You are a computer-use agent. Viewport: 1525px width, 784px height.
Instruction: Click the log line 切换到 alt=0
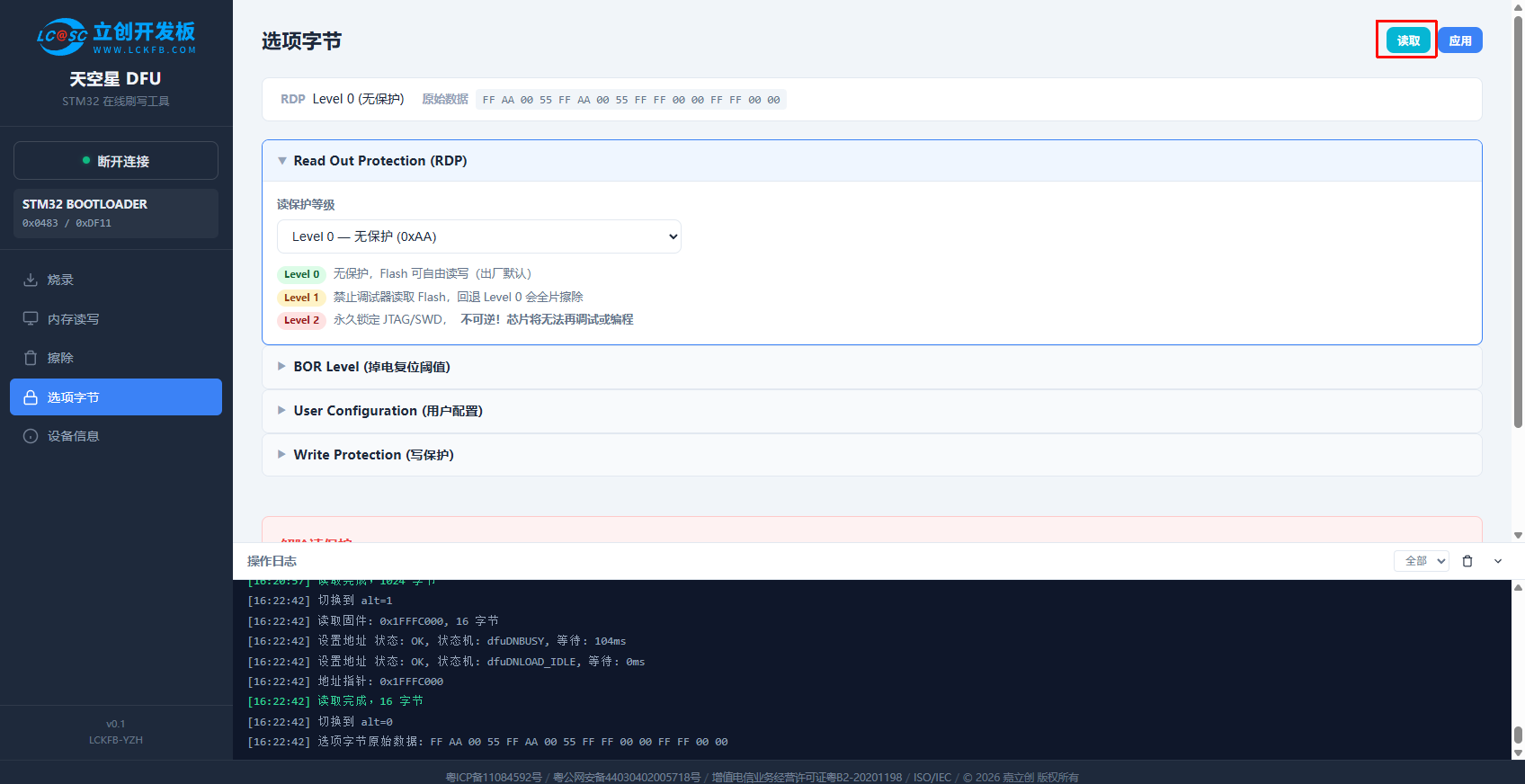320,722
